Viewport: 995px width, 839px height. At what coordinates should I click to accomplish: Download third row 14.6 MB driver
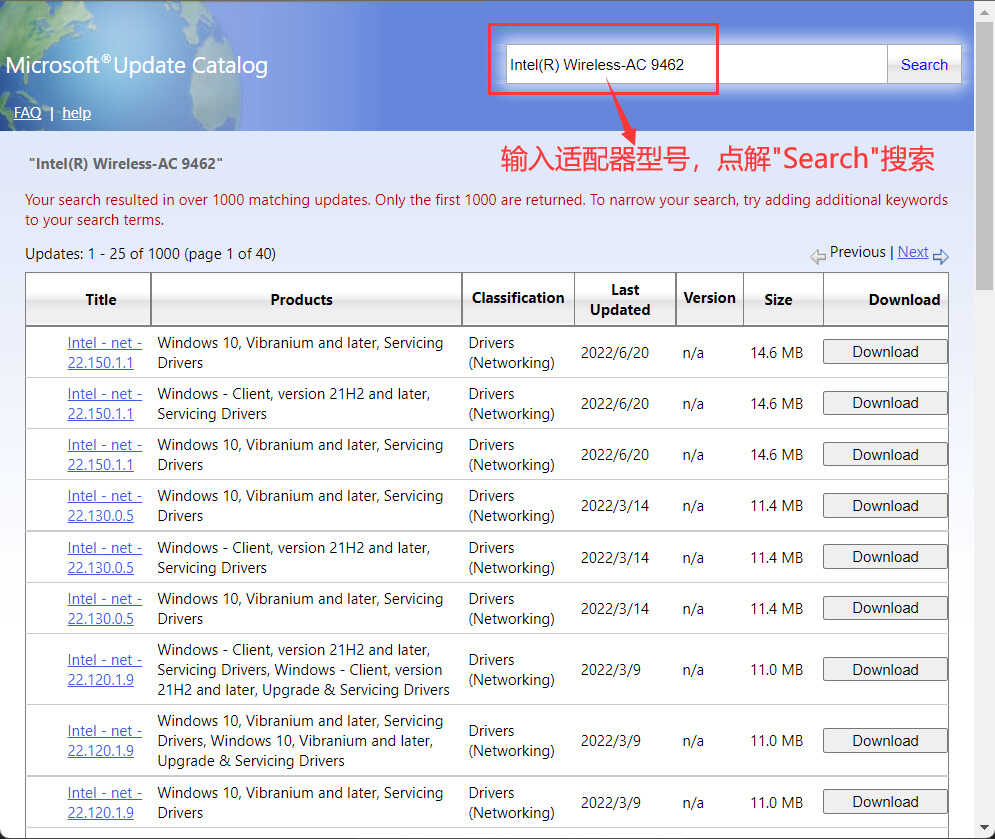pyautogui.click(x=885, y=454)
